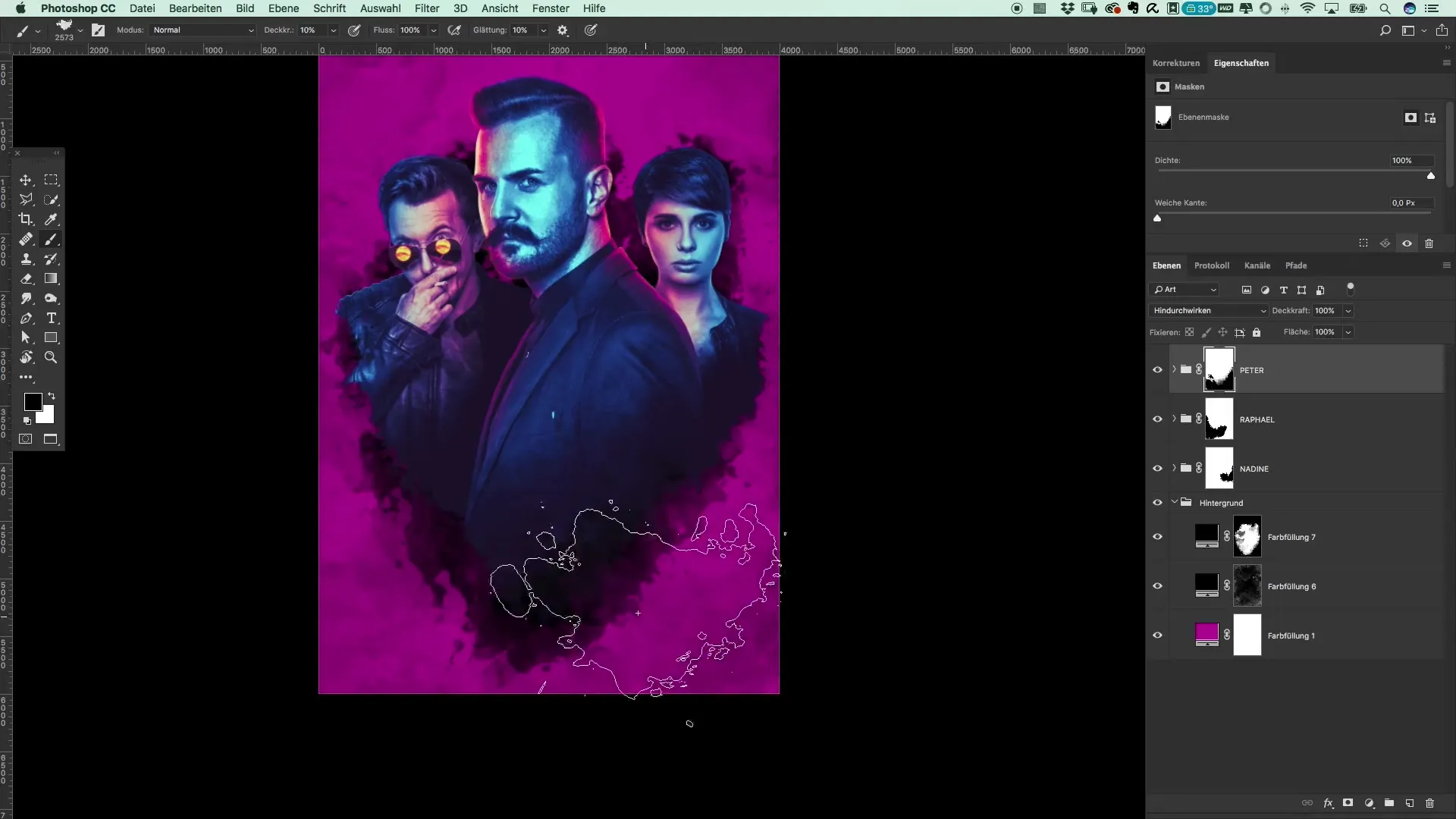The height and width of the screenshot is (819, 1456).
Task: Select the Path Selection tool
Action: [x=26, y=337]
